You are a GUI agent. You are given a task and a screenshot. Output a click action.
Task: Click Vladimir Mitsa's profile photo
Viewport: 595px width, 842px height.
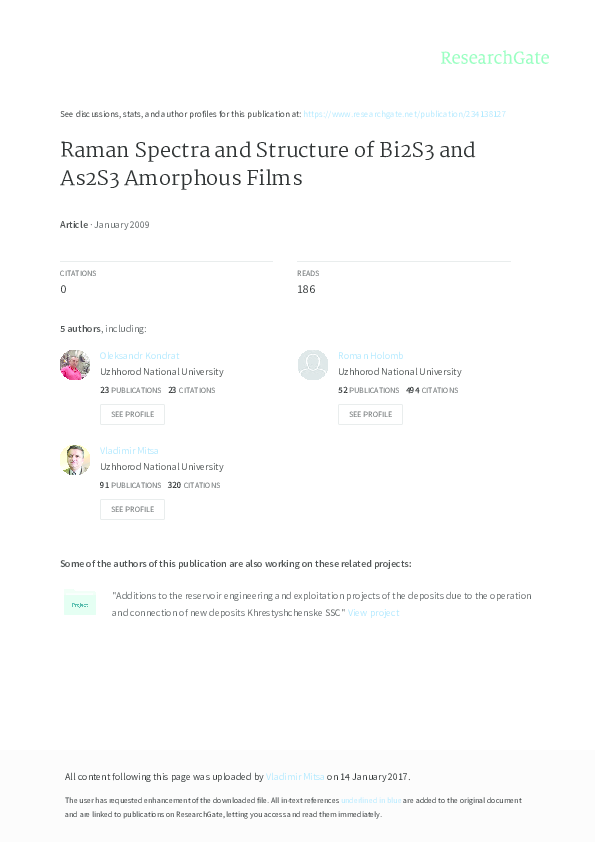click(x=75, y=459)
